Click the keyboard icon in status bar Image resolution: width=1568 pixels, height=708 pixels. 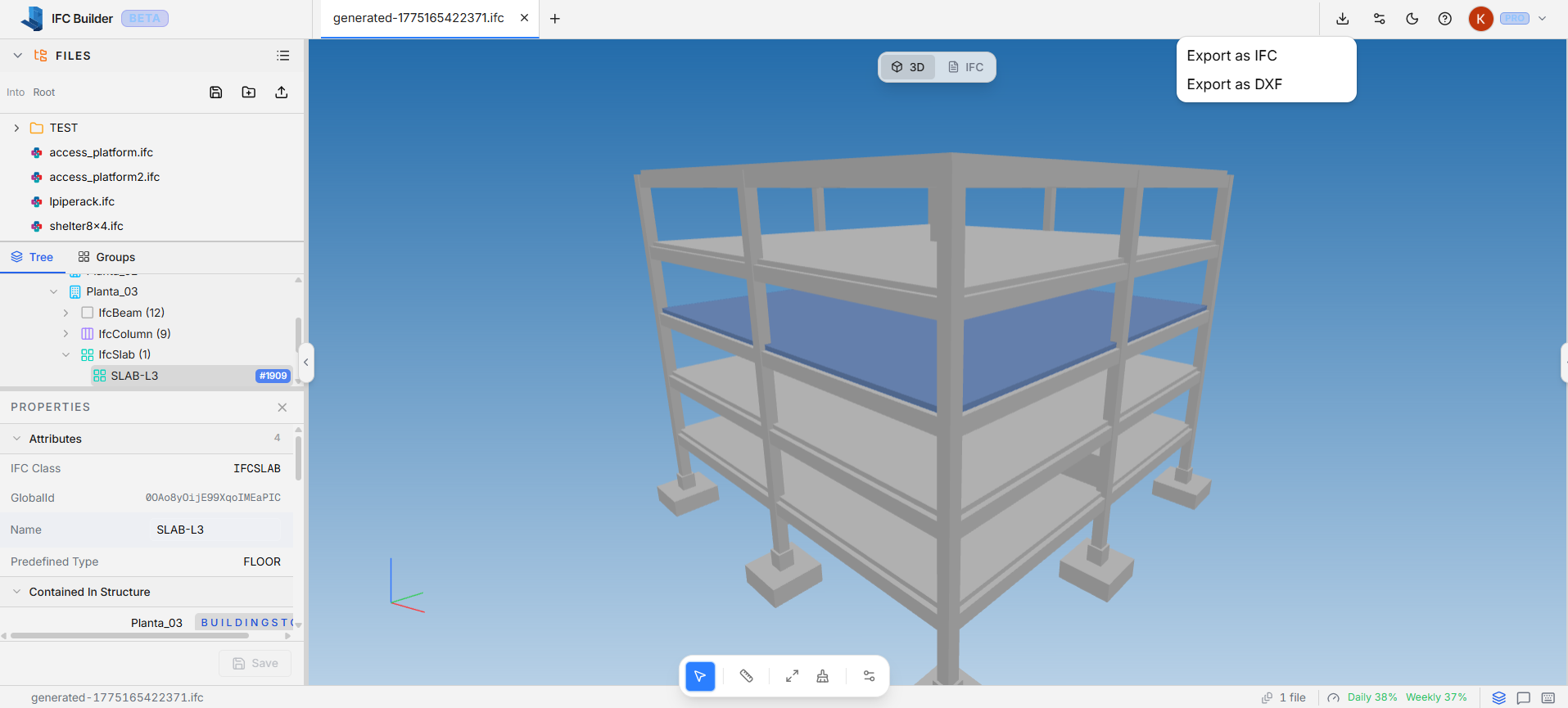(x=1548, y=698)
